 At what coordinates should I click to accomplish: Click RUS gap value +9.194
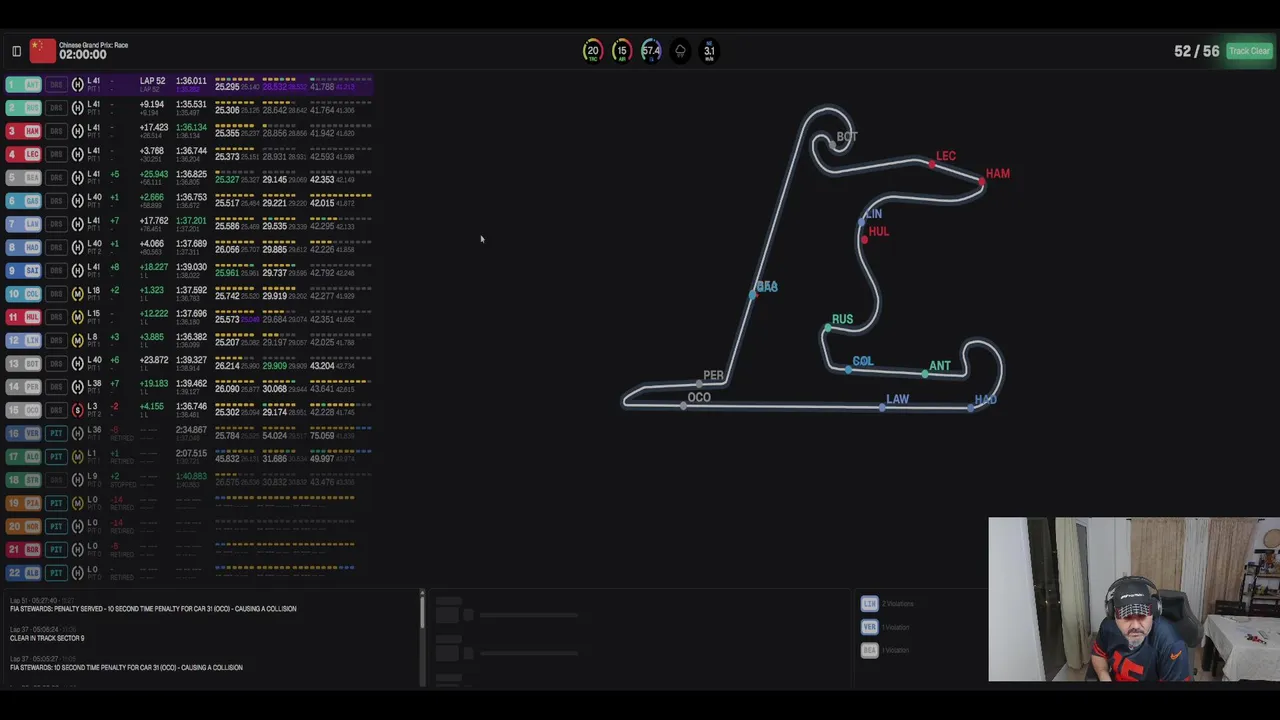(152, 104)
